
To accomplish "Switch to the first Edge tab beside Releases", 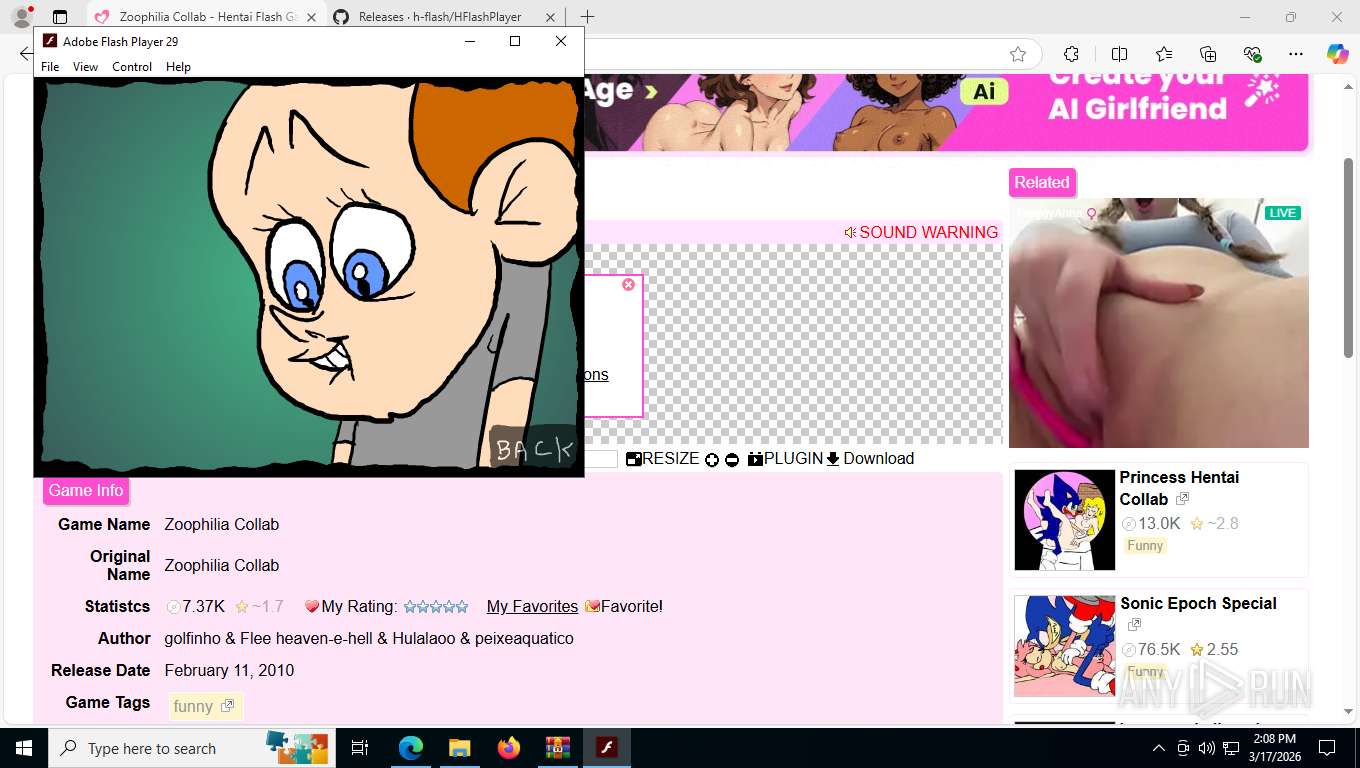I will [207, 17].
